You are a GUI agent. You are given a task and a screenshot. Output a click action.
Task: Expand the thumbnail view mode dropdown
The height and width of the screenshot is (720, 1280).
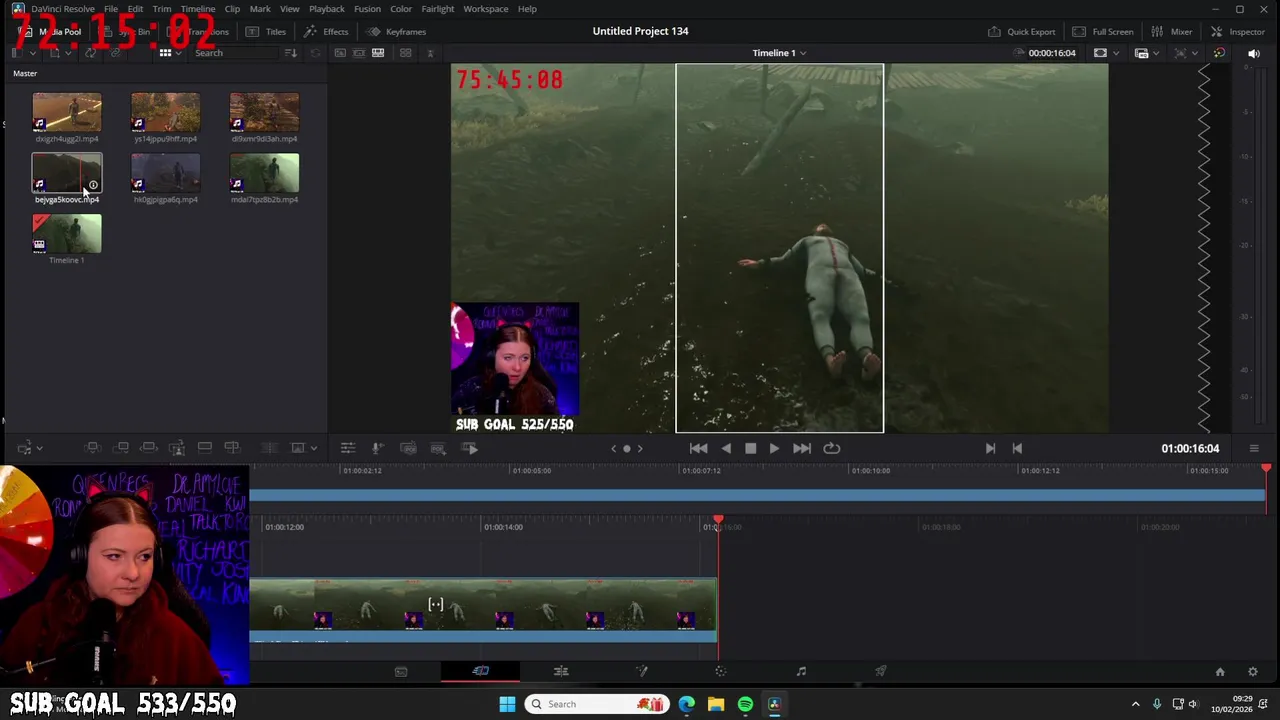179,52
